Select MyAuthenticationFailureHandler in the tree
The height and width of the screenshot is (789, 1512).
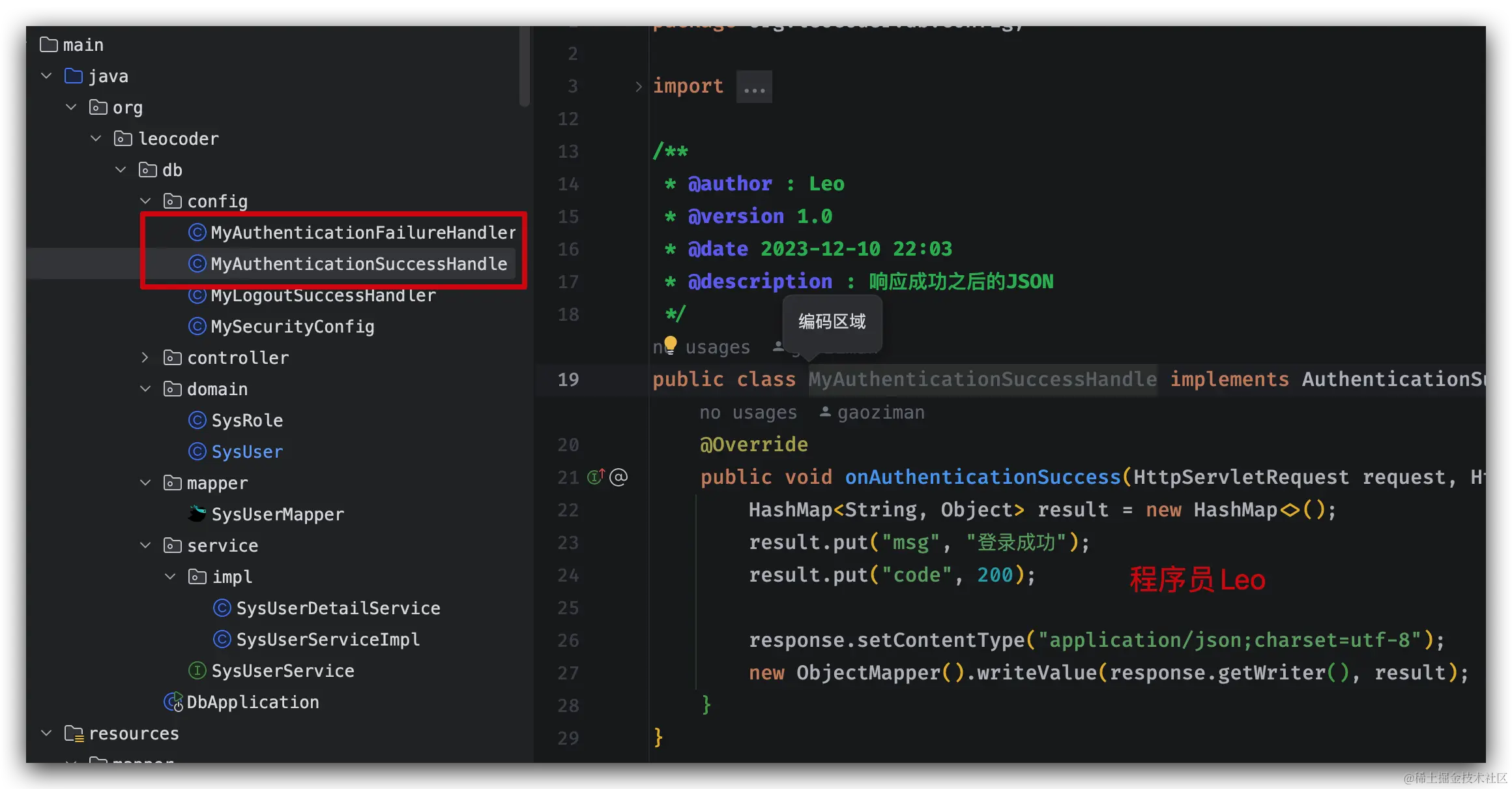(362, 233)
